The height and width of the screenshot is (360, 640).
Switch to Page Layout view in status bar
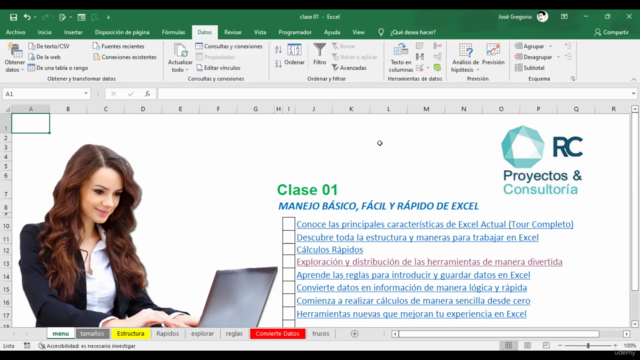[527, 346]
